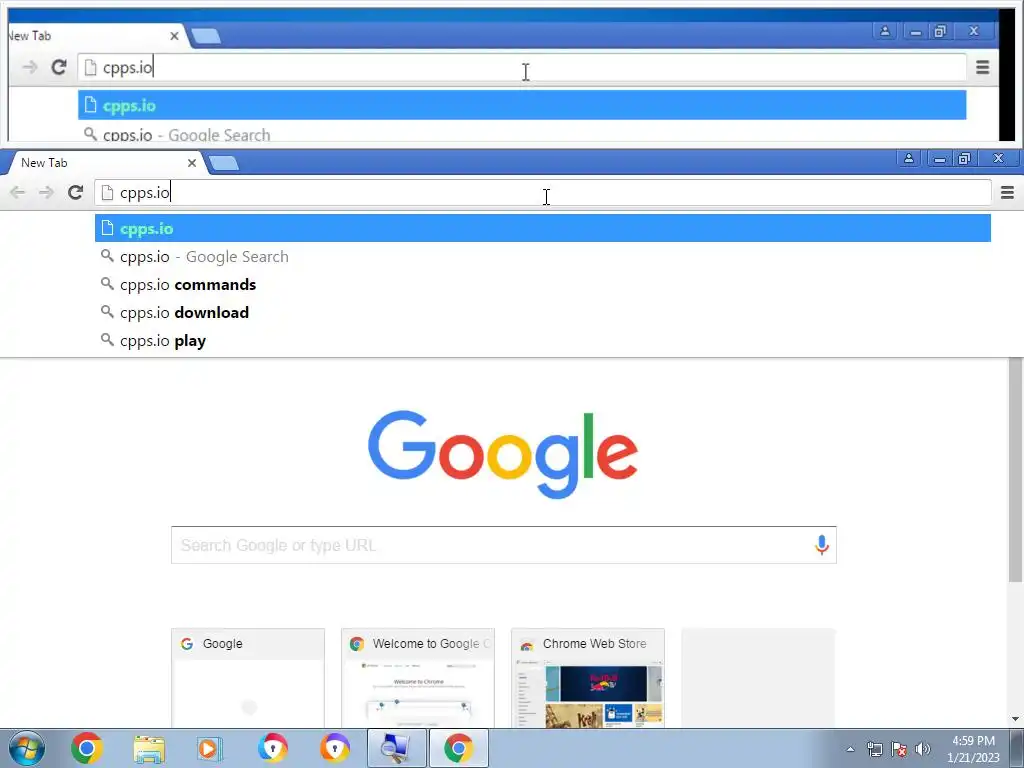1024x768 pixels.
Task: Click the Show Desktop strip at the end of the taskbar
Action: tap(1017, 748)
